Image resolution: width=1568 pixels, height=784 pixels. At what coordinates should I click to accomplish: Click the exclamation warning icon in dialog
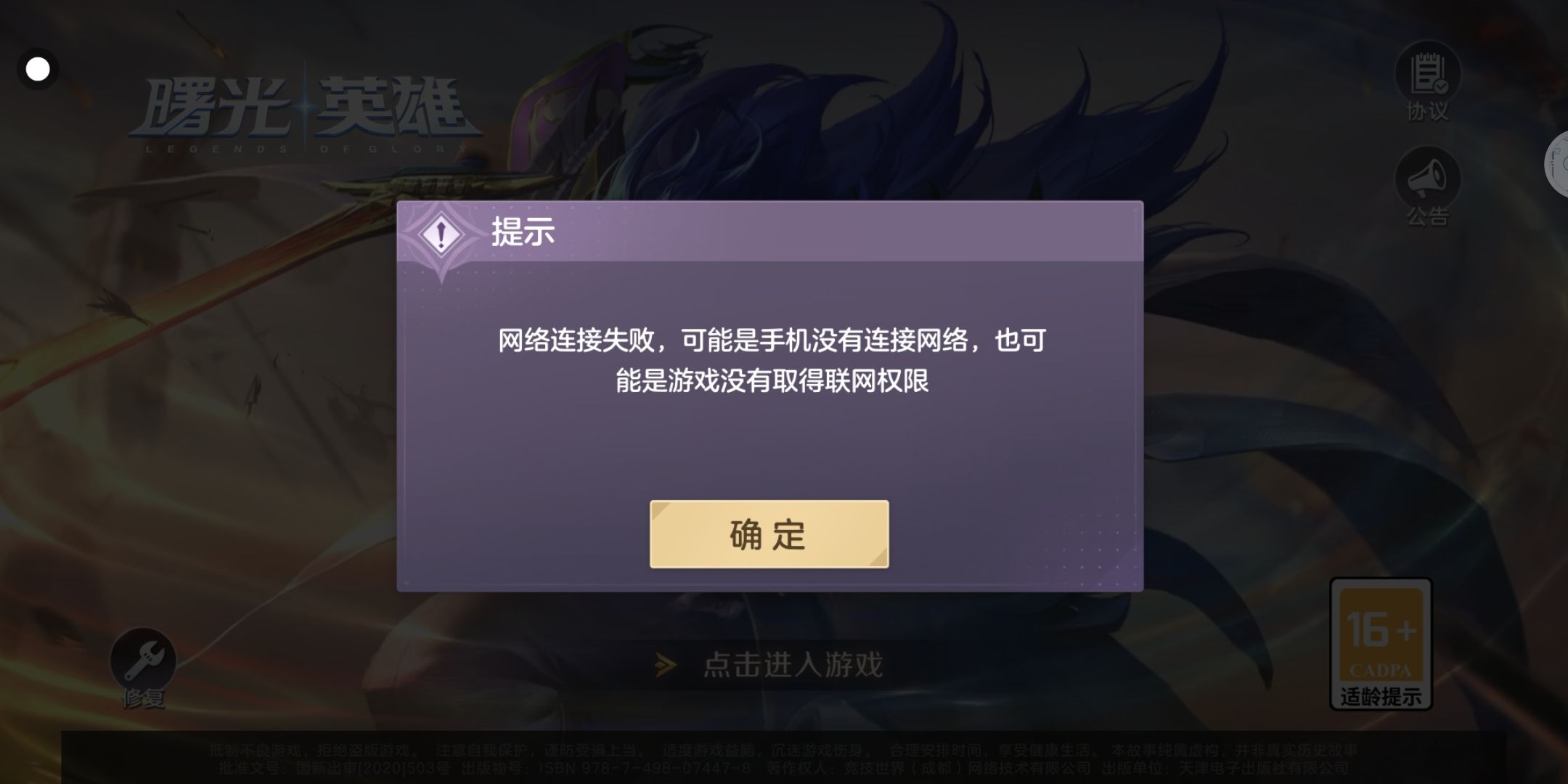pos(441,235)
